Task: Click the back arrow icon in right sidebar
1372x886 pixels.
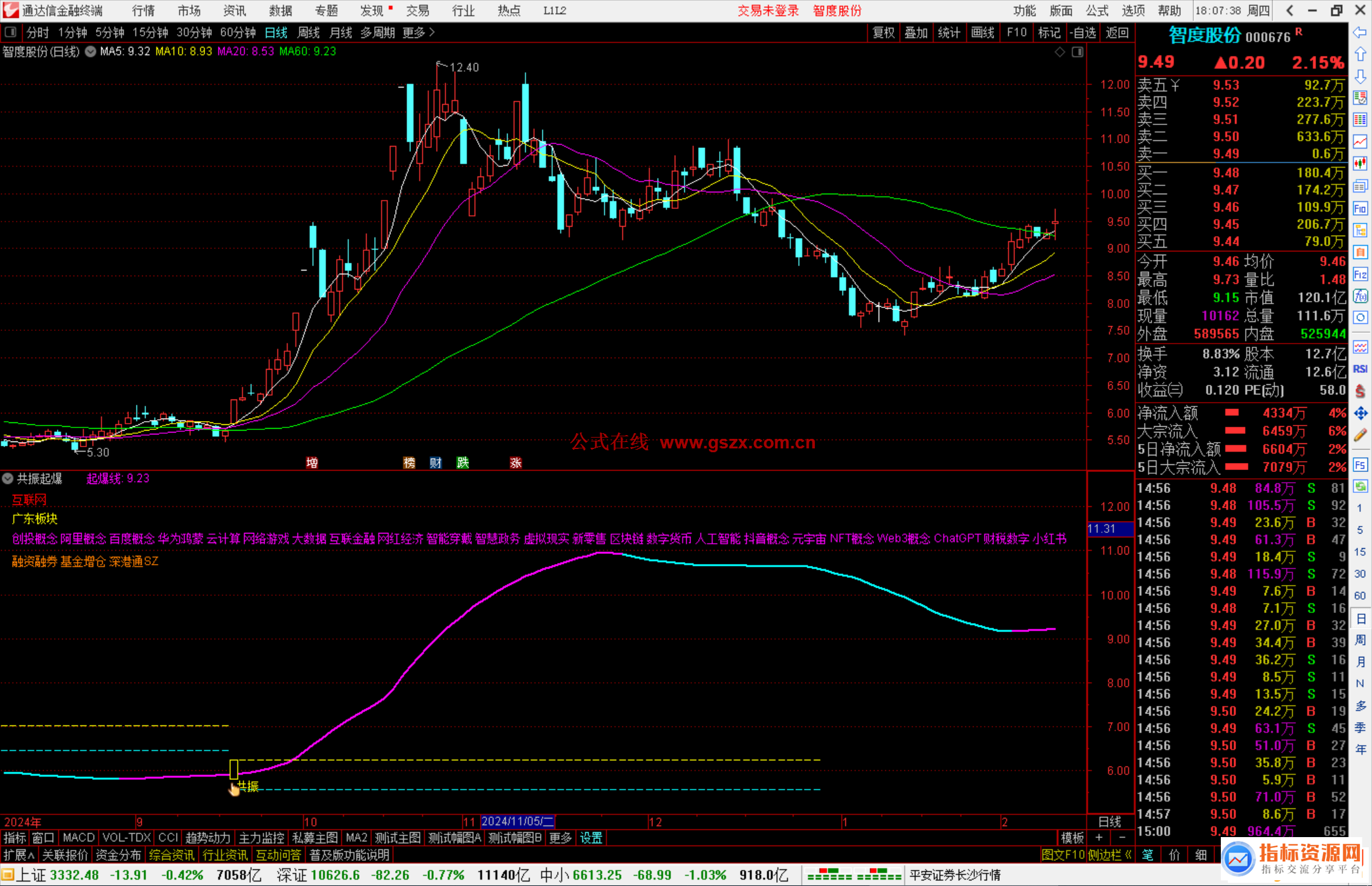Action: pyautogui.click(x=1360, y=32)
